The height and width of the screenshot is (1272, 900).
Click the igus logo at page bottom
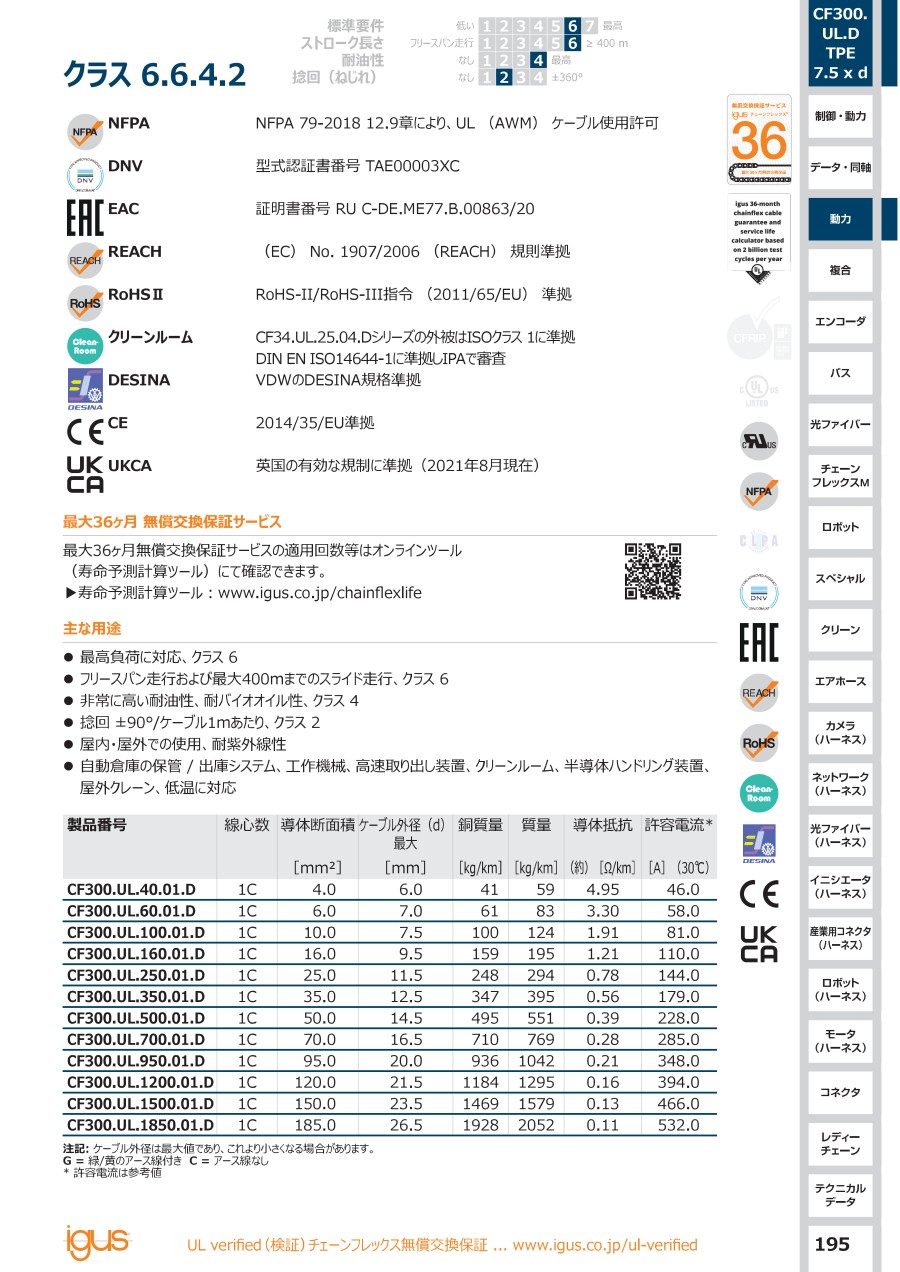click(x=97, y=1241)
